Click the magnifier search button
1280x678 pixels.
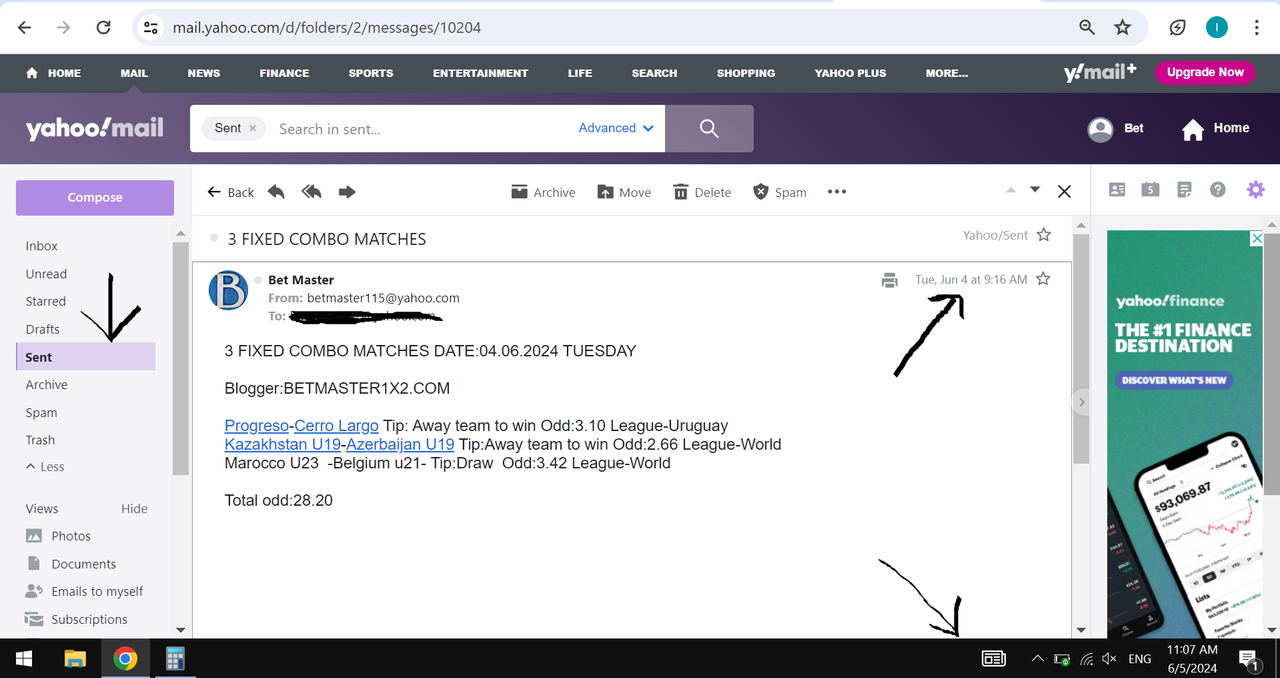coord(709,128)
